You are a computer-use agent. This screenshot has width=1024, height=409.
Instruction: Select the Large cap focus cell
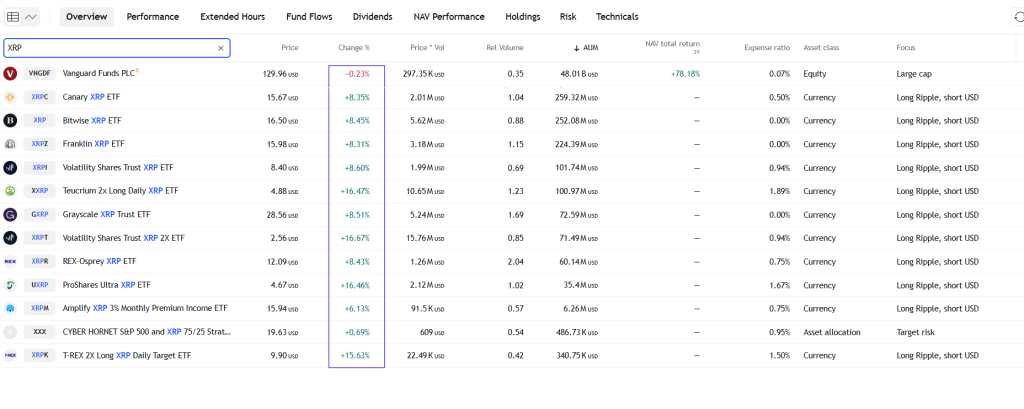914,74
